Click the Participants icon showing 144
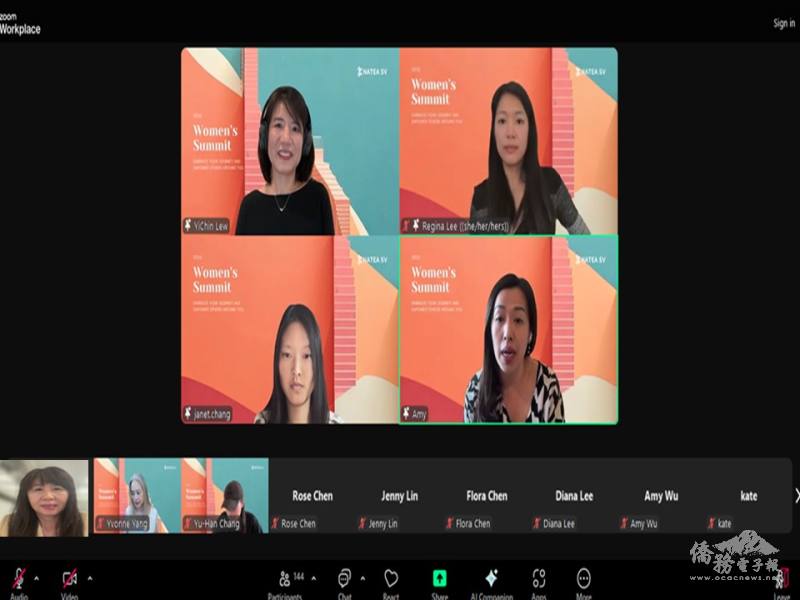The height and width of the screenshot is (600, 800). [x=285, y=578]
